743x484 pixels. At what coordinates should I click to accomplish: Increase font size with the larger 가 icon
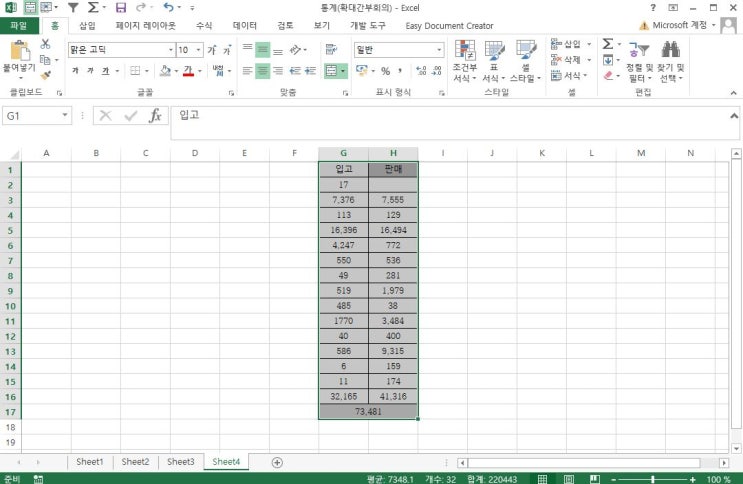[x=212, y=50]
